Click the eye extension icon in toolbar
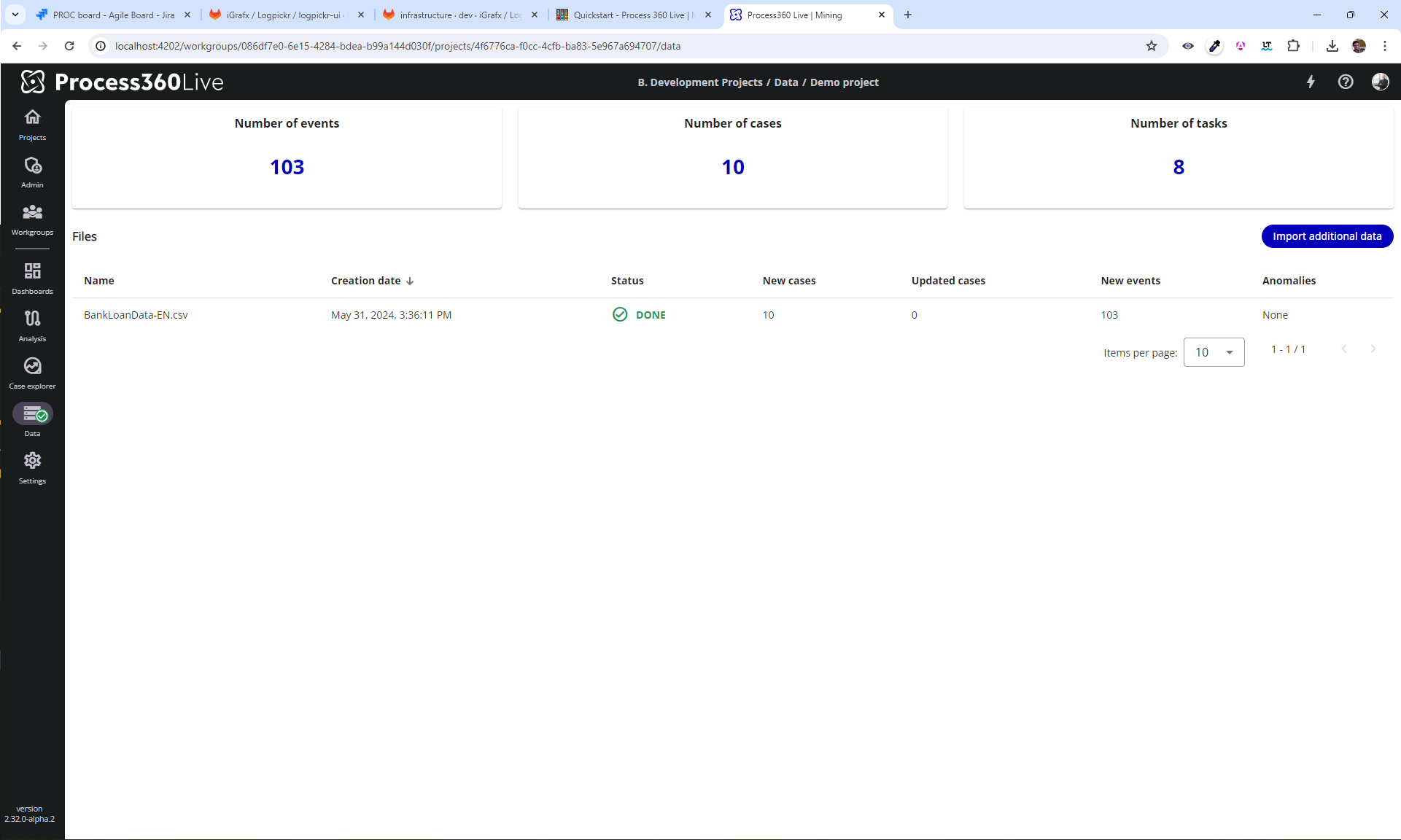The image size is (1401, 840). tap(1188, 46)
